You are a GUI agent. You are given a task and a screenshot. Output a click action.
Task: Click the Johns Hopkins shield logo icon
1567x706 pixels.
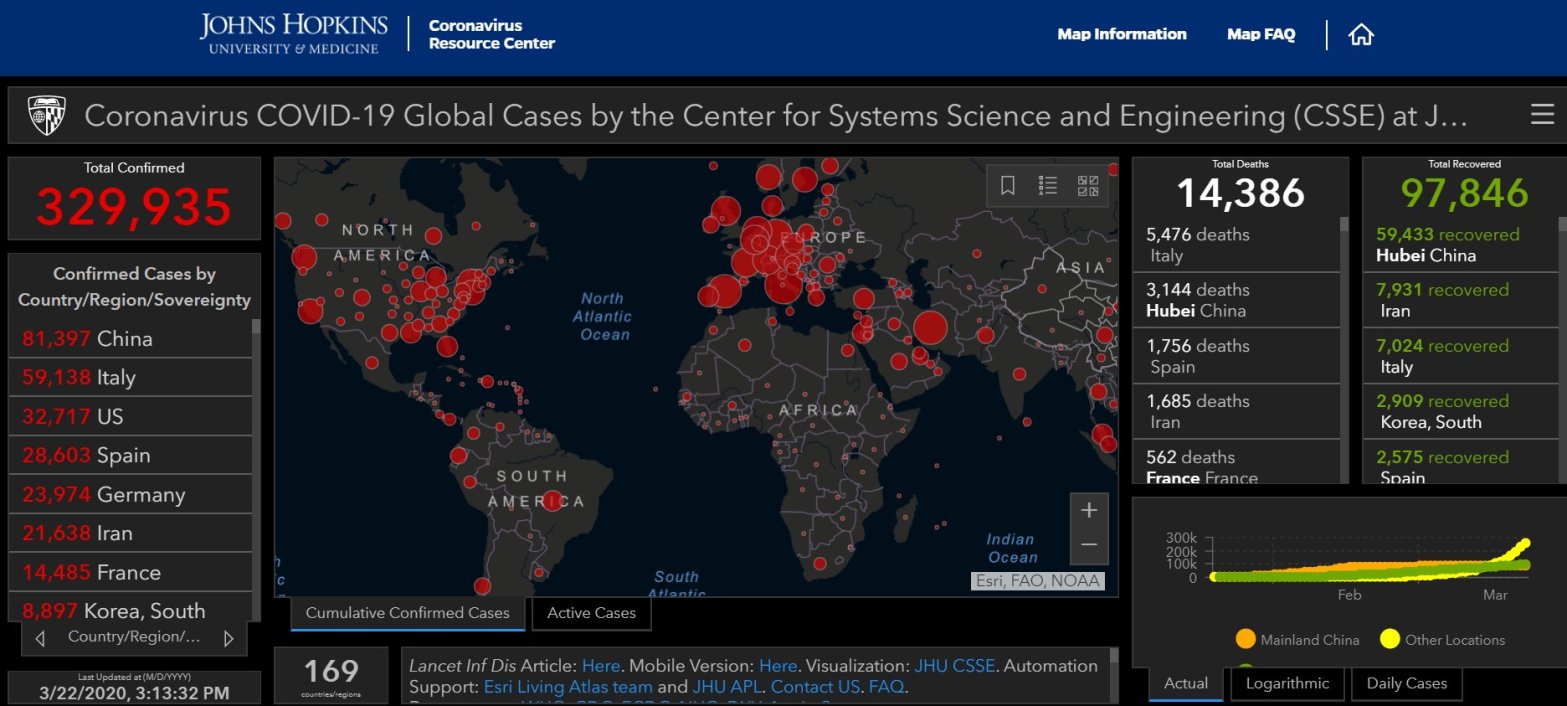pos(47,115)
